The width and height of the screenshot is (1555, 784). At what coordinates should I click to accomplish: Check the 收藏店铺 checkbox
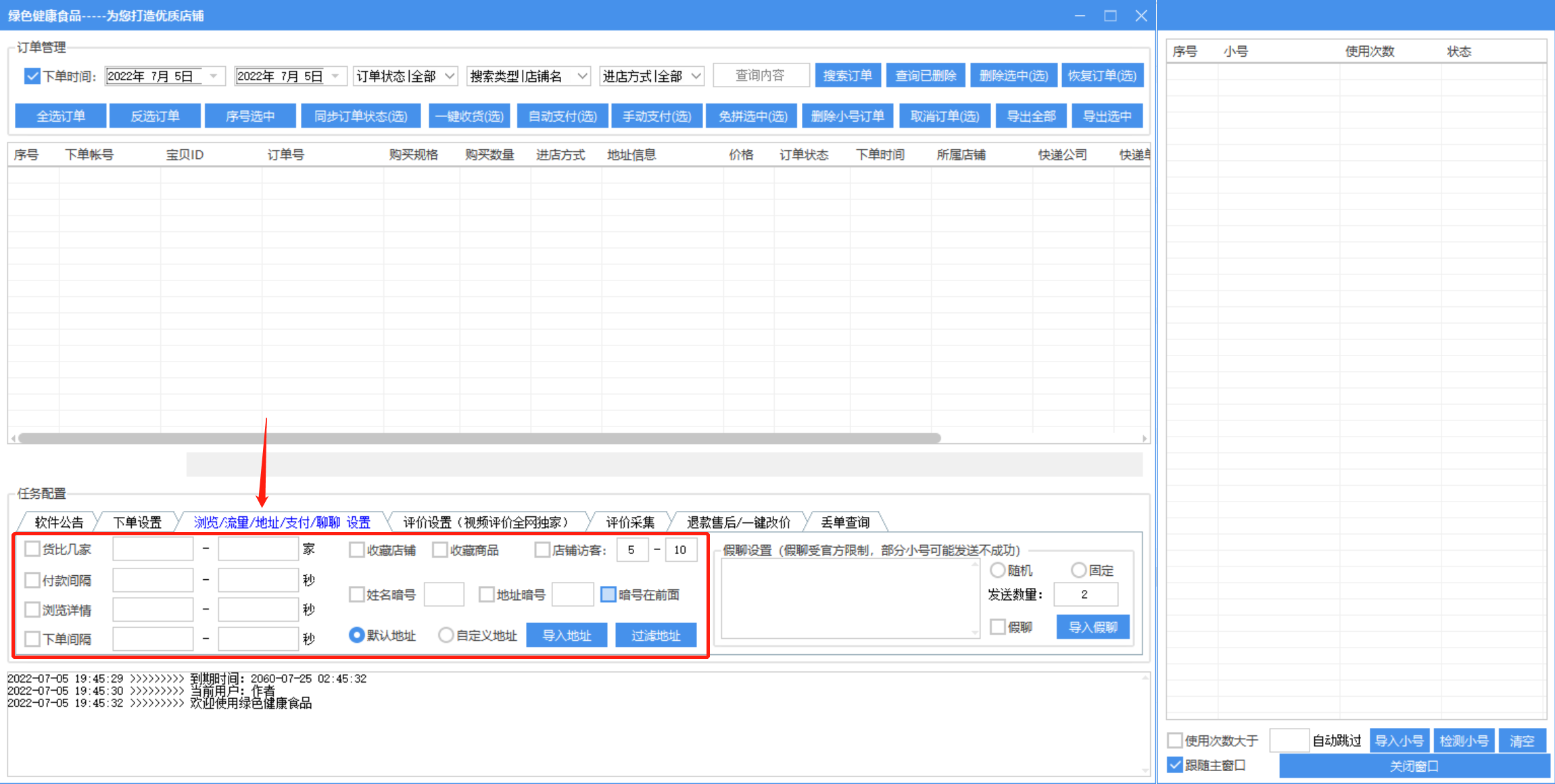[356, 550]
